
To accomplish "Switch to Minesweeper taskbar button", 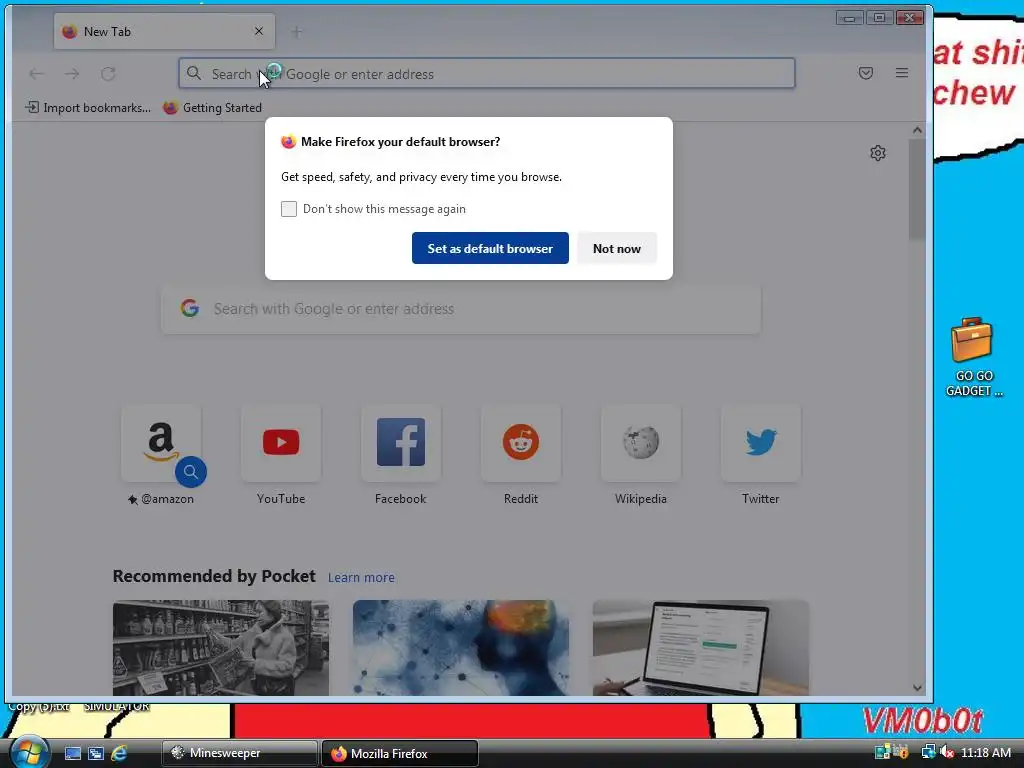I will click(x=240, y=753).
